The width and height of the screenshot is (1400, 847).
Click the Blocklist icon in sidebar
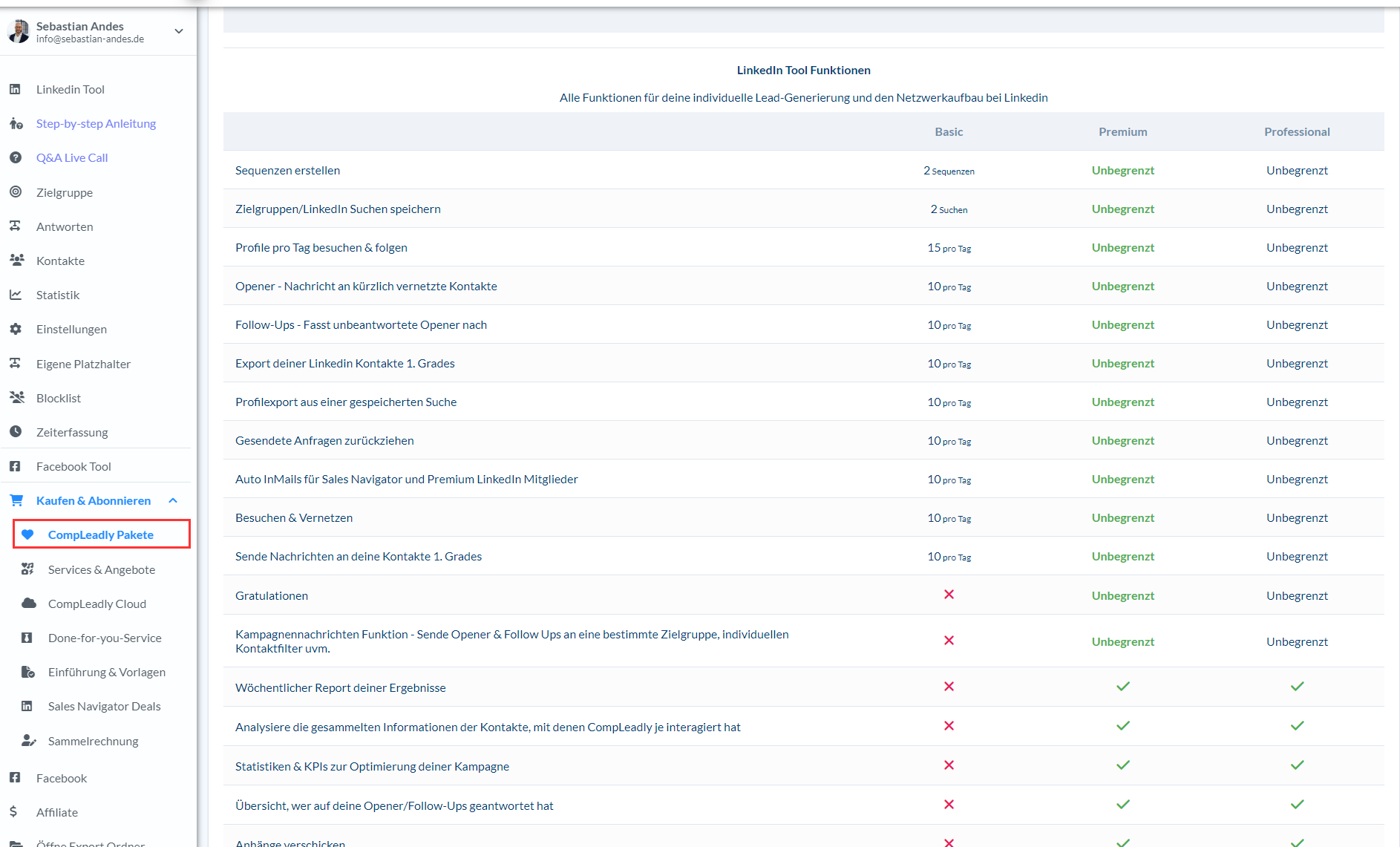click(16, 398)
